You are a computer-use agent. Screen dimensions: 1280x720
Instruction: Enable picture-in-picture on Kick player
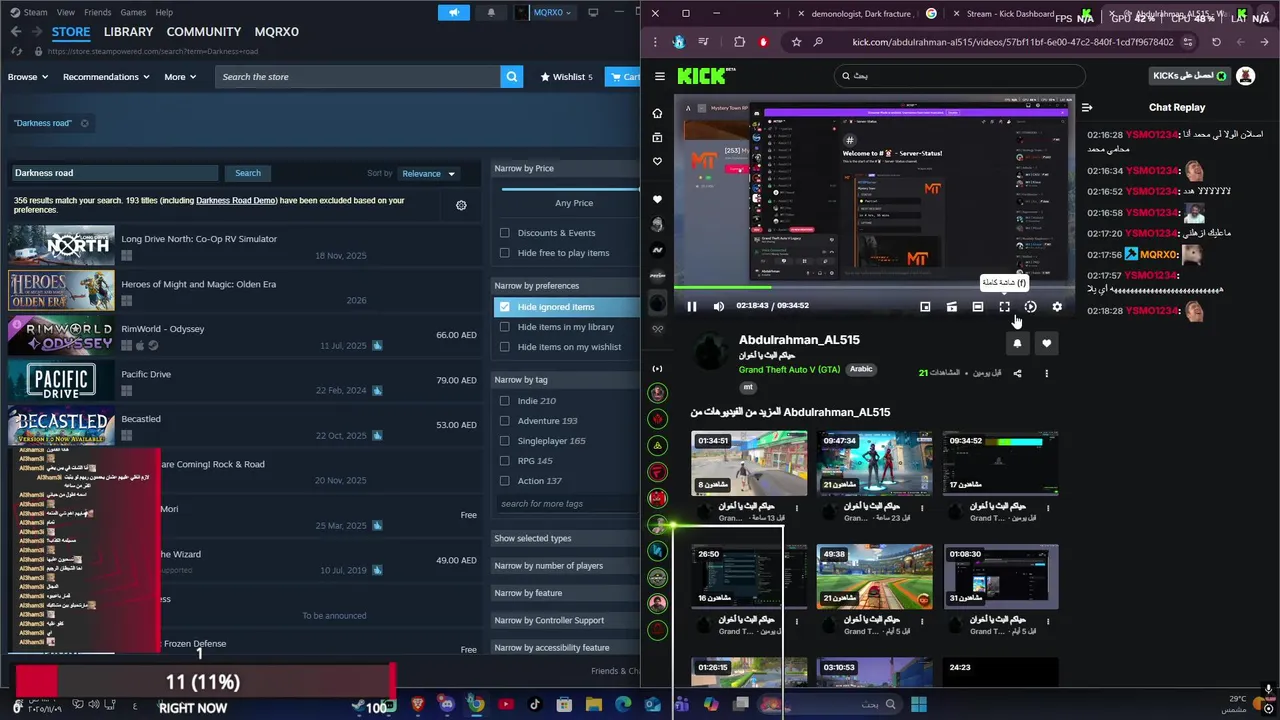pos(925,307)
